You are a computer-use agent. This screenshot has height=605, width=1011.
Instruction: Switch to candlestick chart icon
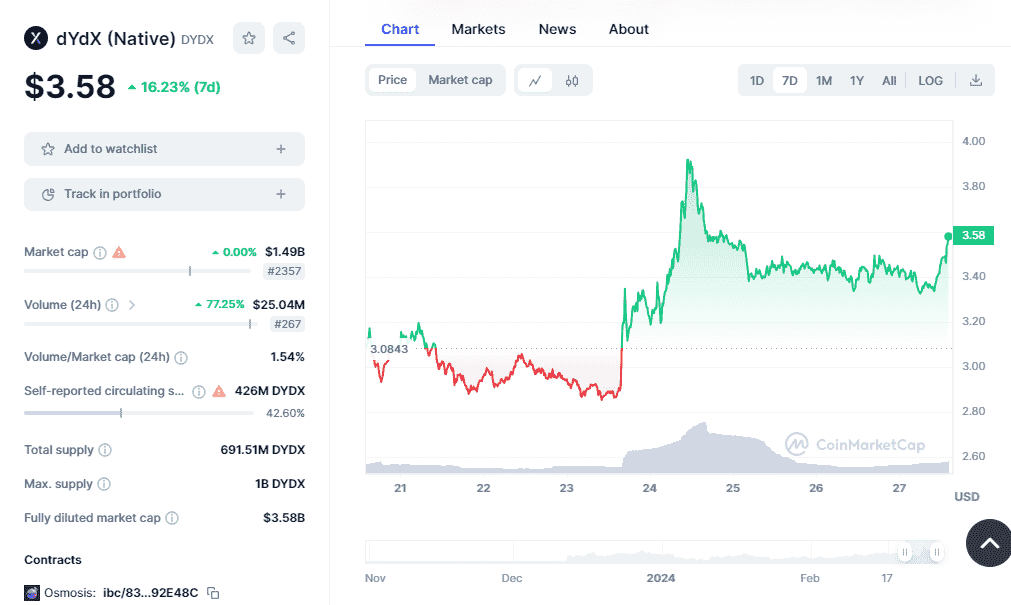572,81
